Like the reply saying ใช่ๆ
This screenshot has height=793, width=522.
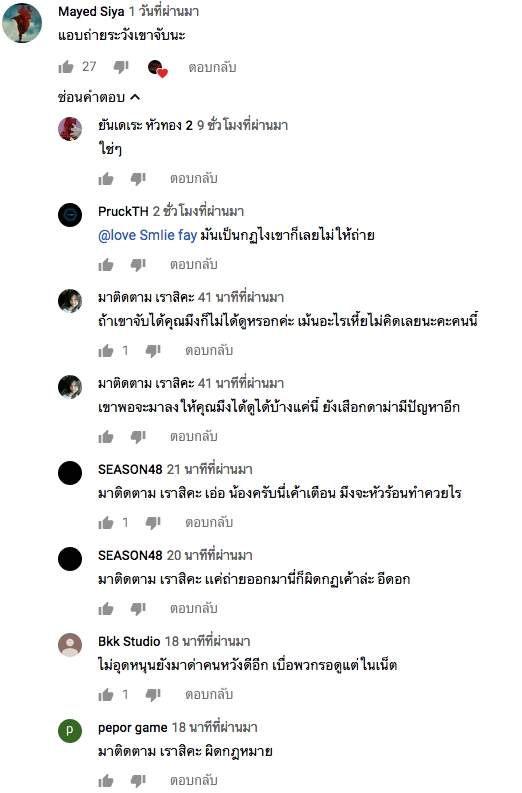106,179
